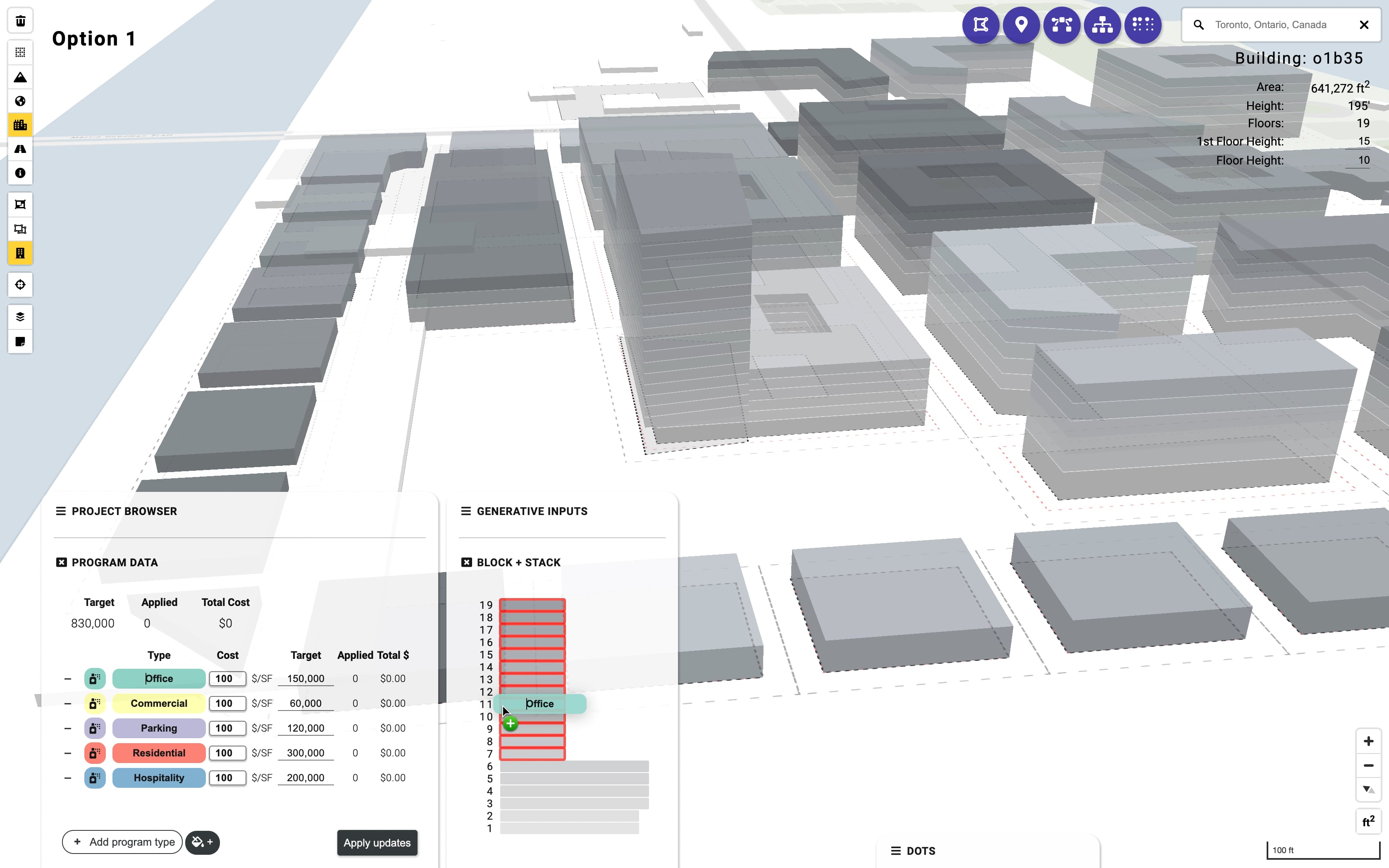
Task: Select the terrain (mountain) tool
Action: click(21, 77)
